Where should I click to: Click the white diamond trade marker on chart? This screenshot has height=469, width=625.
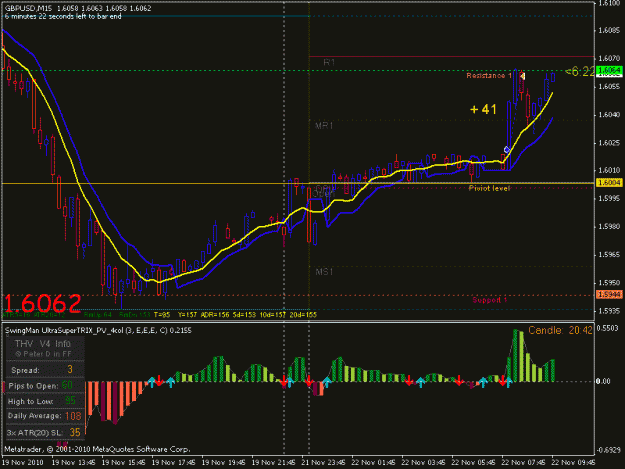(x=506, y=150)
